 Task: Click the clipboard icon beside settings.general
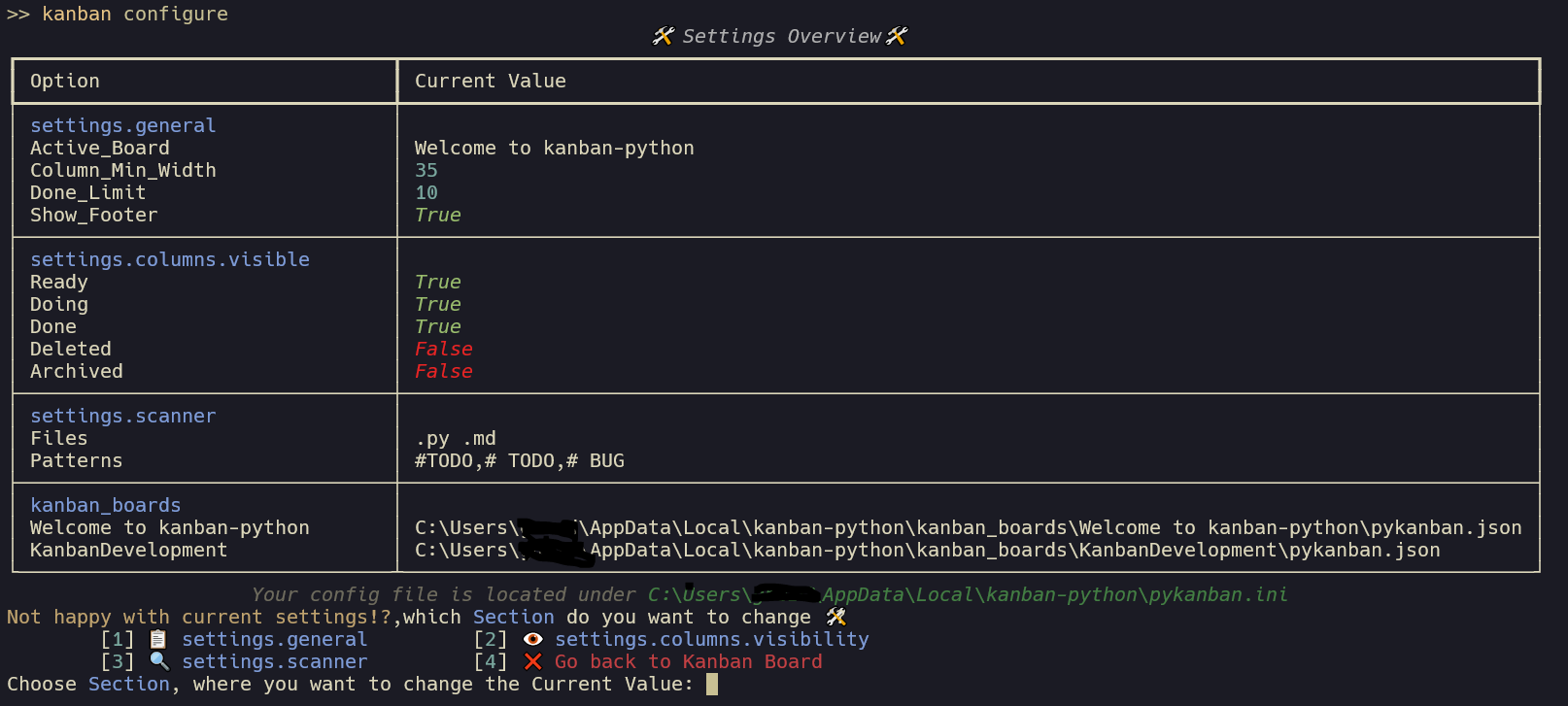(x=158, y=639)
